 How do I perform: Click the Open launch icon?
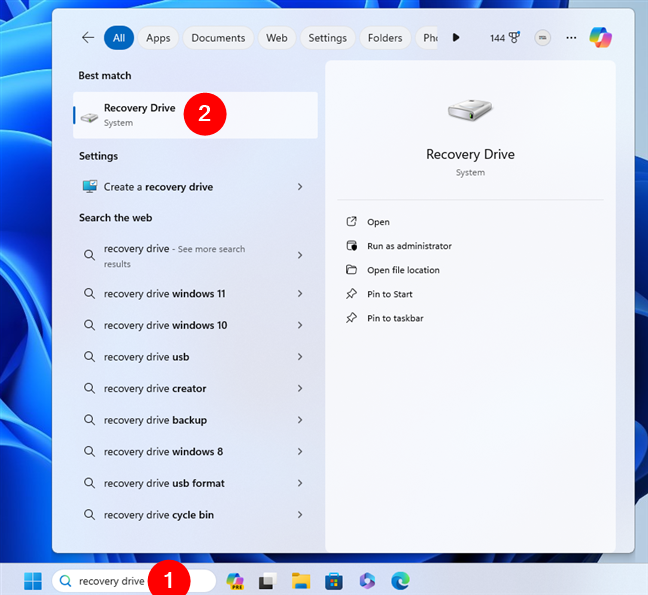[351, 221]
